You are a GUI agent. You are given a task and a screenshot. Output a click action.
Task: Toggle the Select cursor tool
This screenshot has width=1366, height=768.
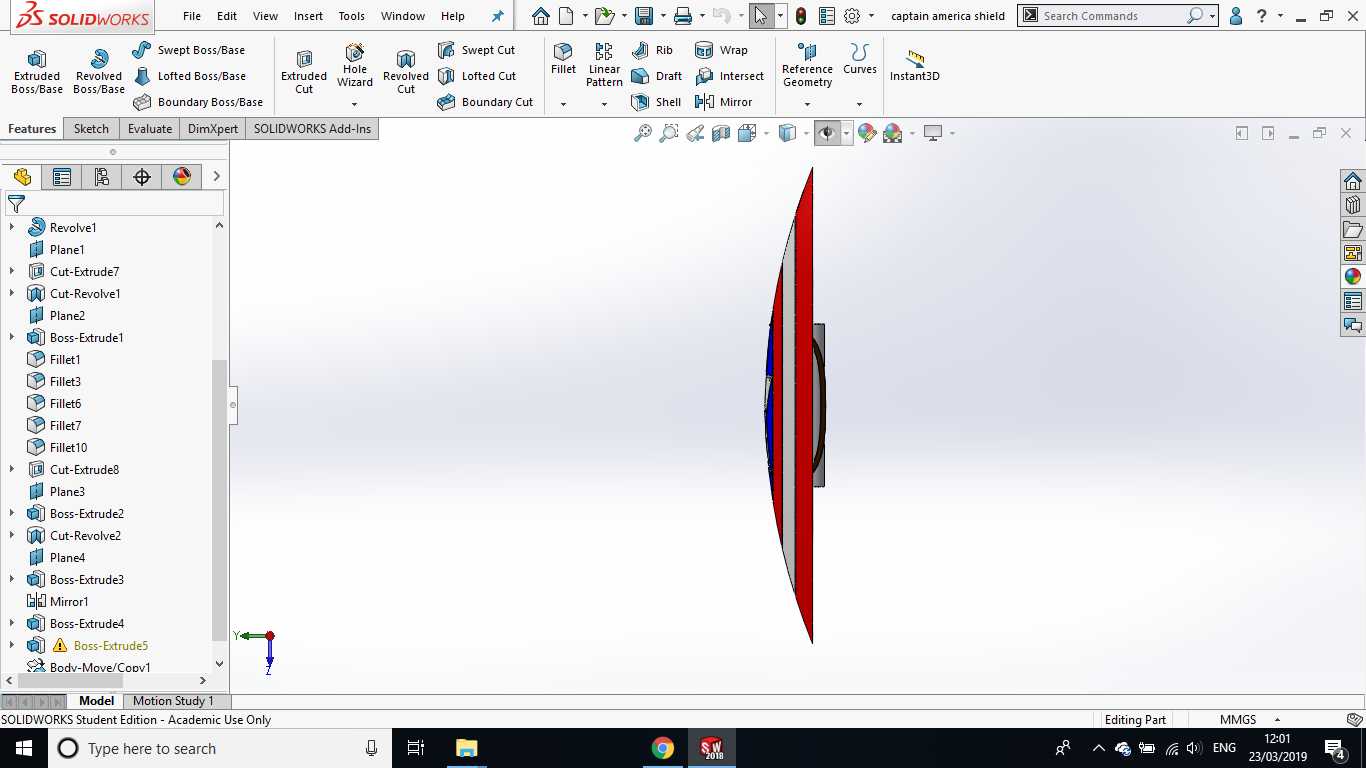click(x=762, y=16)
